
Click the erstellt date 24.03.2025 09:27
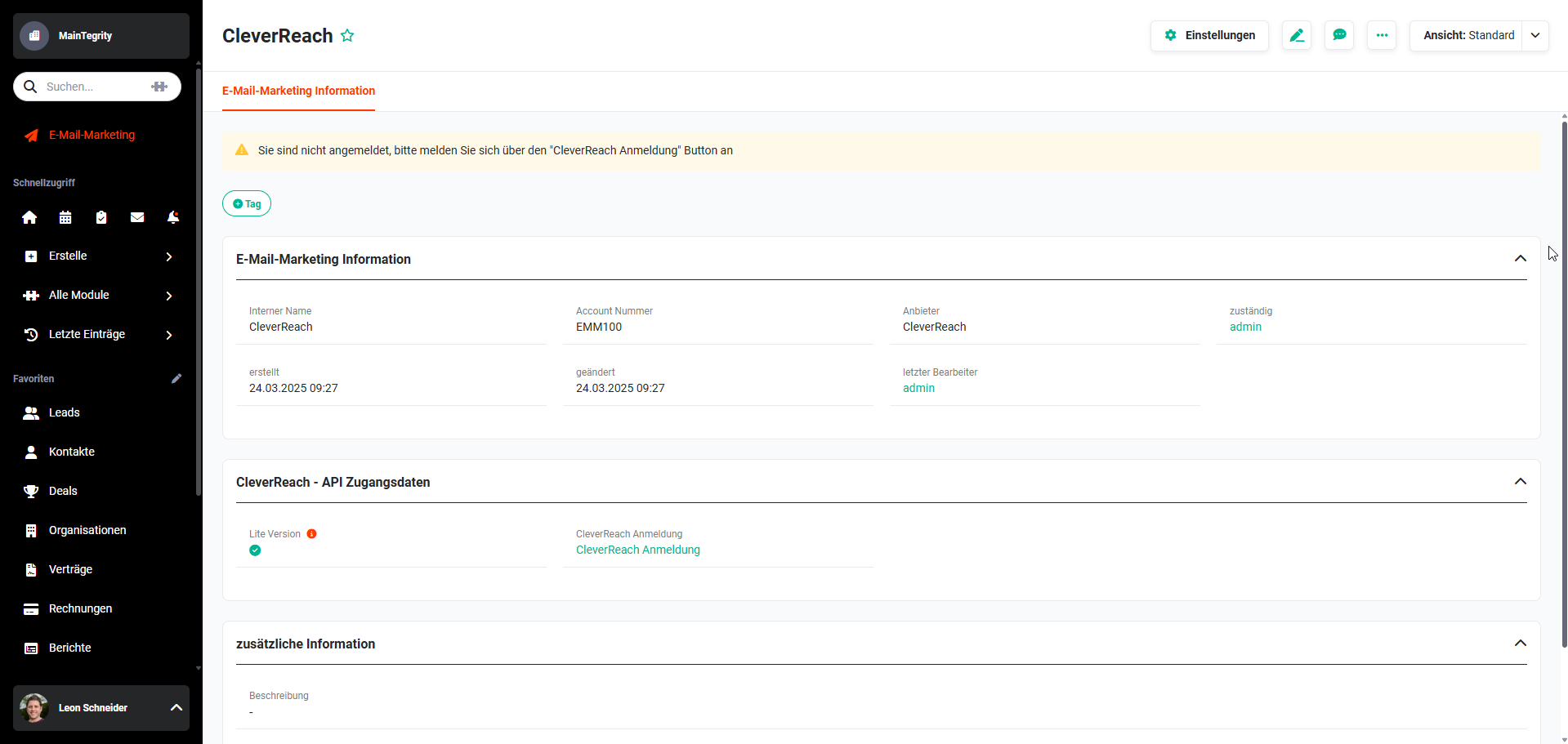click(x=293, y=388)
